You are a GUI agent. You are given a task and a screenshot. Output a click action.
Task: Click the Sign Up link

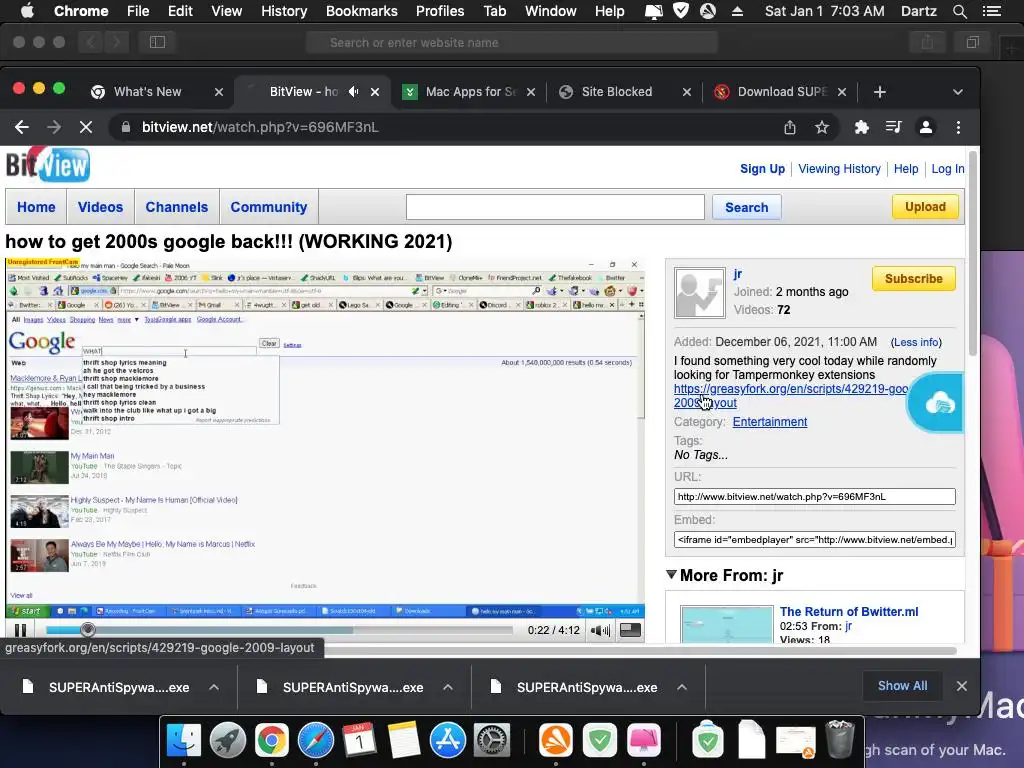click(x=762, y=168)
